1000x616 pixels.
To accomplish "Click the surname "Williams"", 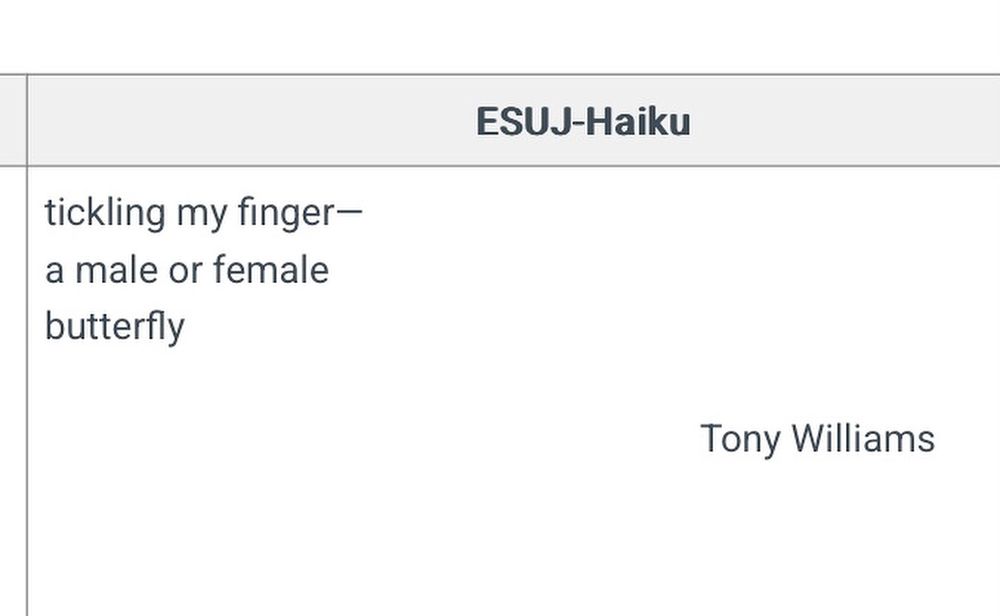I will 864,439.
